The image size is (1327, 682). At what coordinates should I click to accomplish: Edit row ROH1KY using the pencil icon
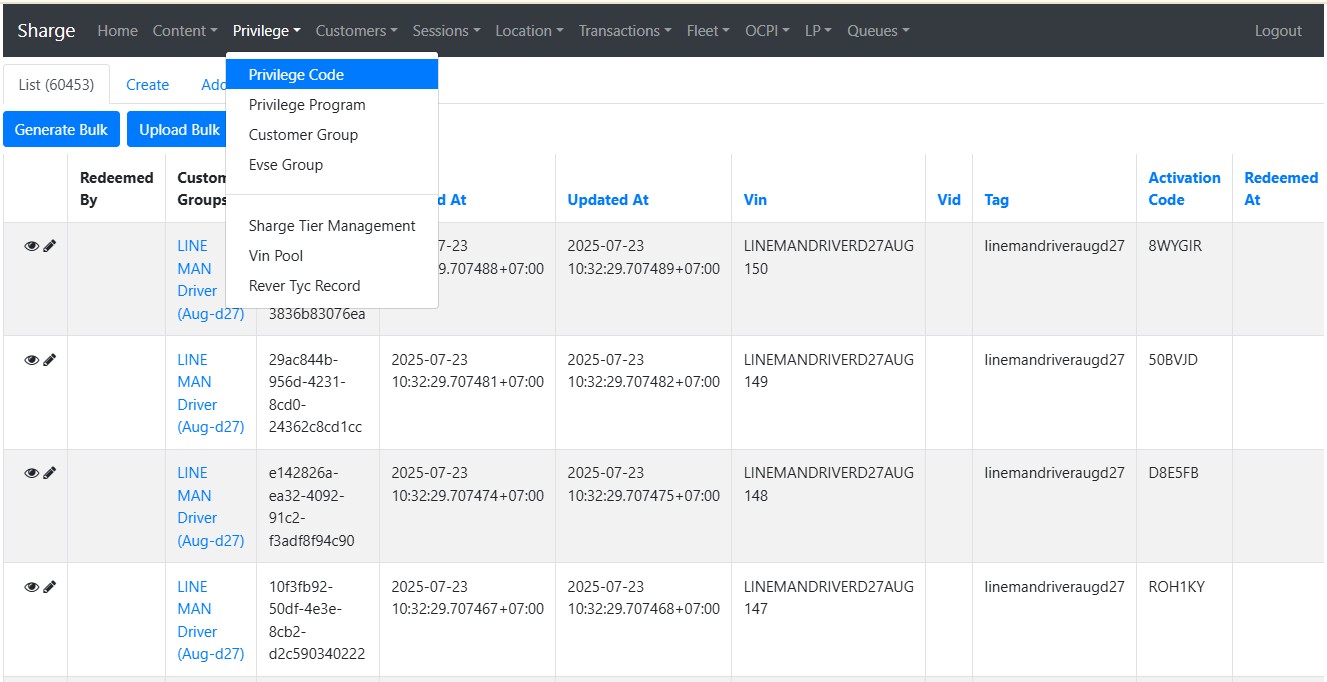pos(49,587)
